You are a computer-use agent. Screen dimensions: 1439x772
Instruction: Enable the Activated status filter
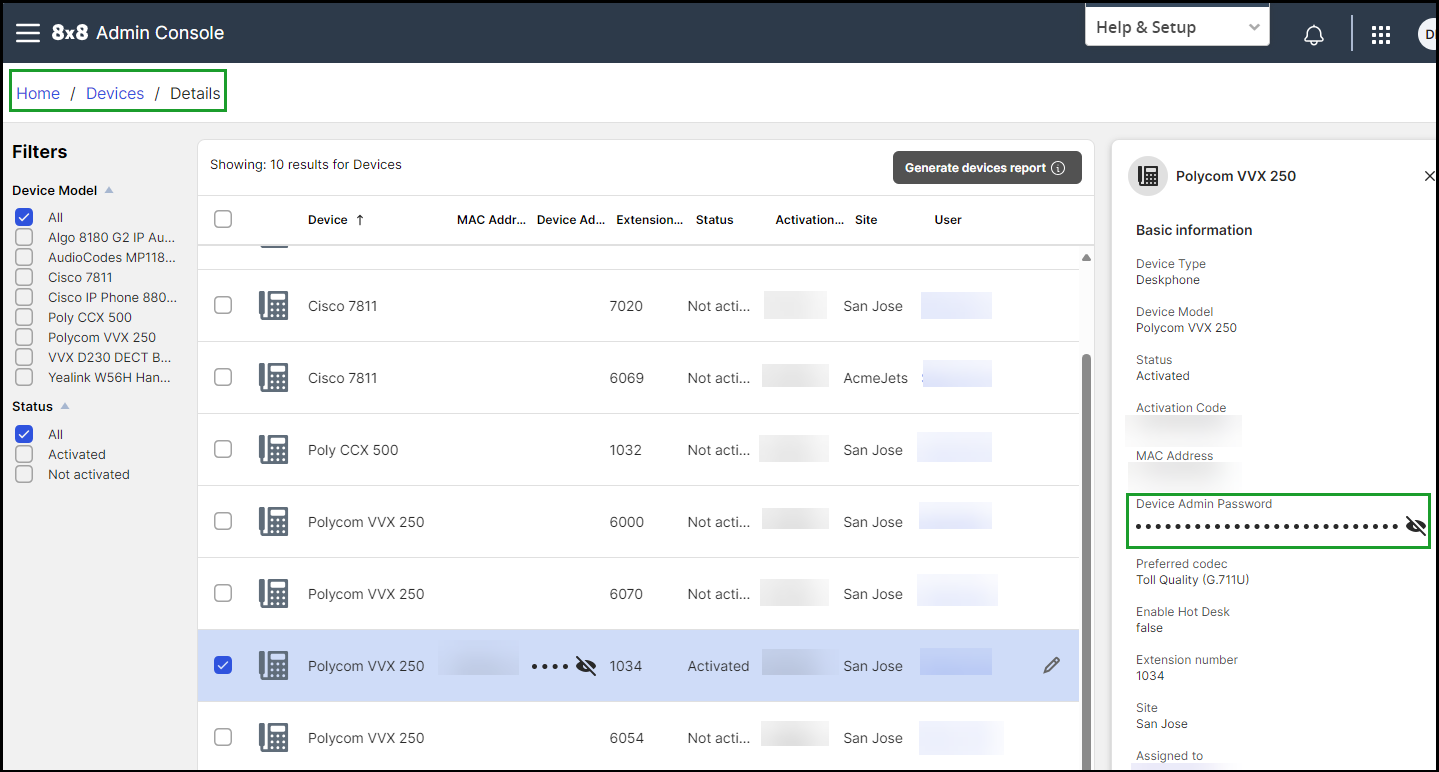(x=24, y=454)
